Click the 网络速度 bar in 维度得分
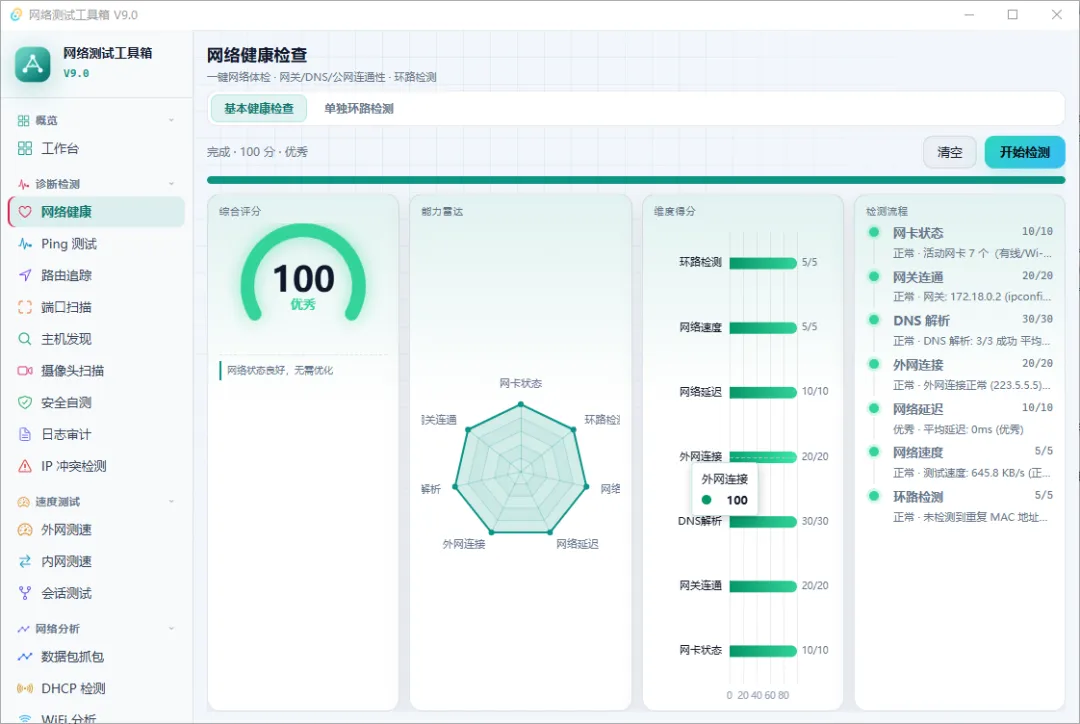The width and height of the screenshot is (1080, 724). 762,327
